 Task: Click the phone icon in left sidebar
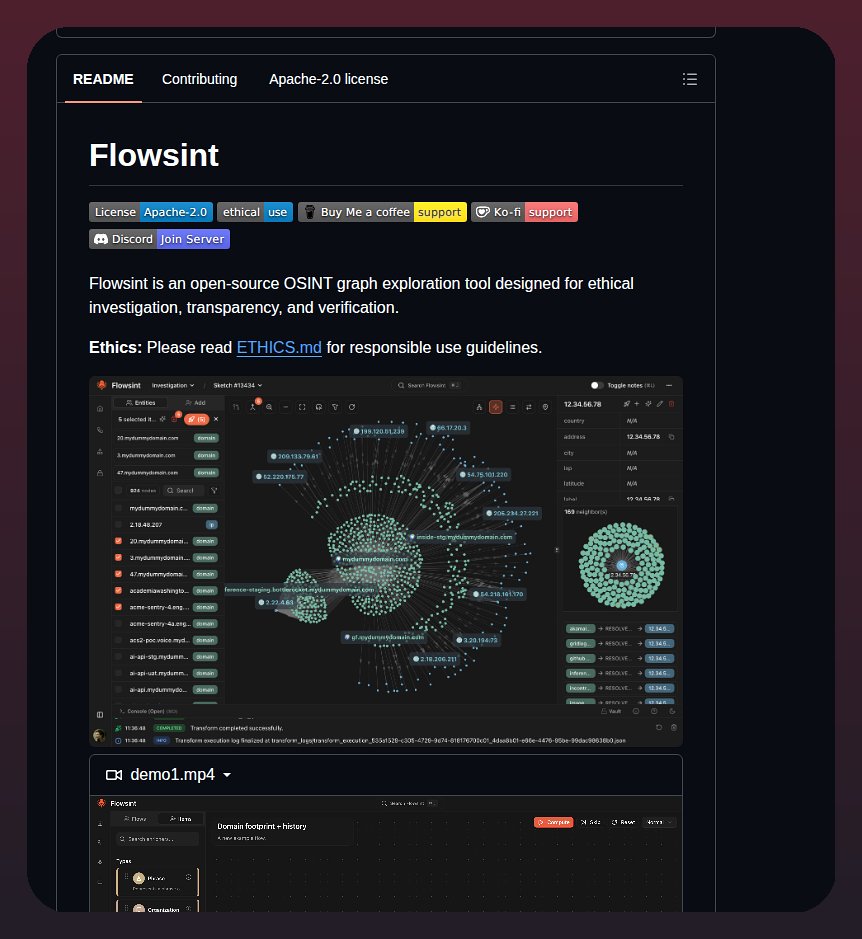click(x=99, y=430)
